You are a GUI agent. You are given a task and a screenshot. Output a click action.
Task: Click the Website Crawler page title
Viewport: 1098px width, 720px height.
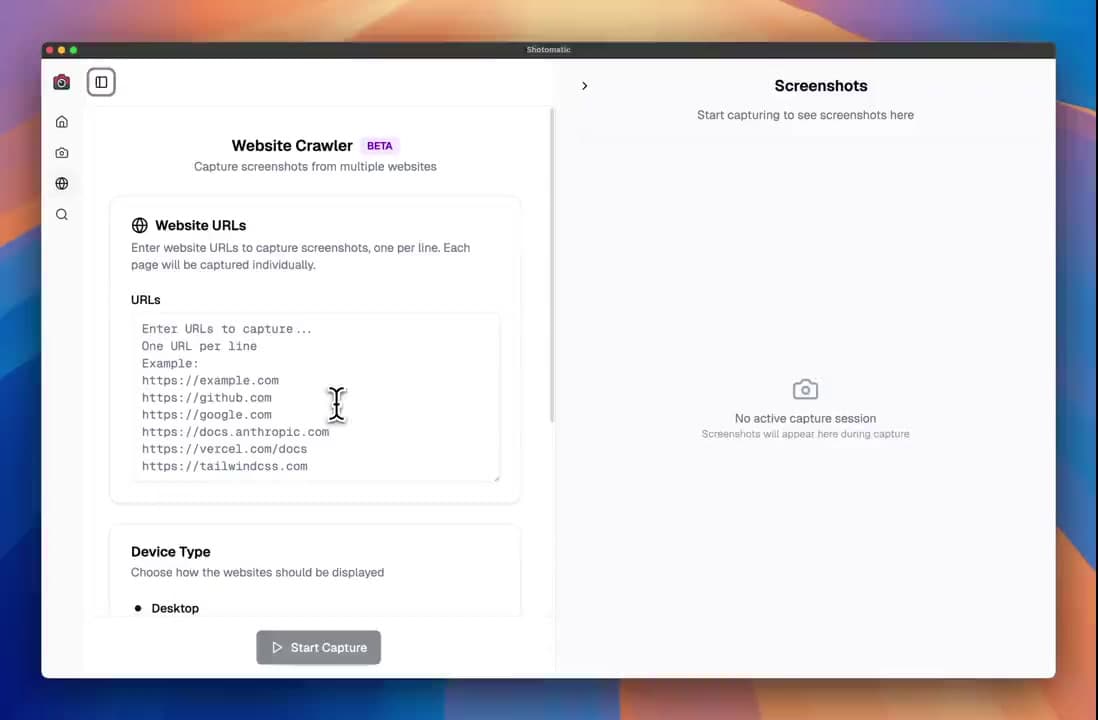(291, 145)
